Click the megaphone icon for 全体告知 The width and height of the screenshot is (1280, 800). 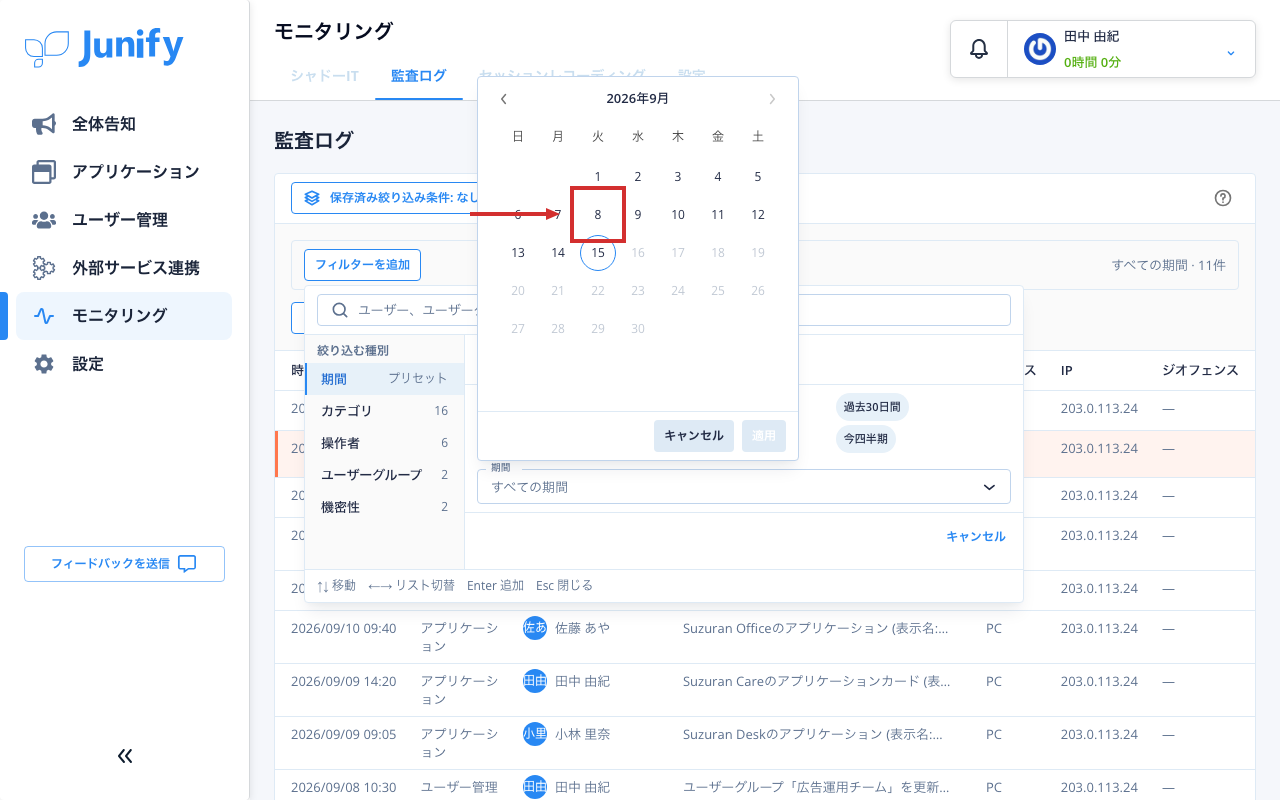tap(44, 124)
